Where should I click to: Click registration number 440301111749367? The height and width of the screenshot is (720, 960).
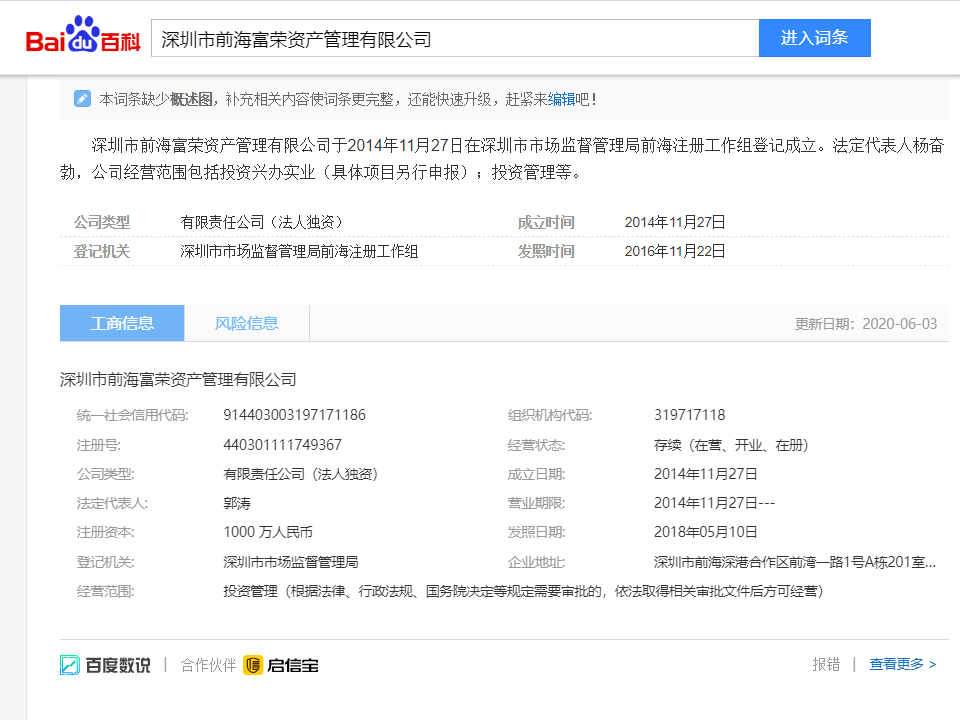[x=282, y=445]
